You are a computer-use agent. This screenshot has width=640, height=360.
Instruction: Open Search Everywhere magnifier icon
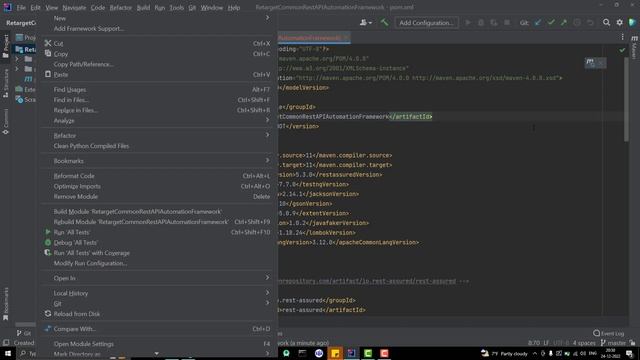coord(607,22)
